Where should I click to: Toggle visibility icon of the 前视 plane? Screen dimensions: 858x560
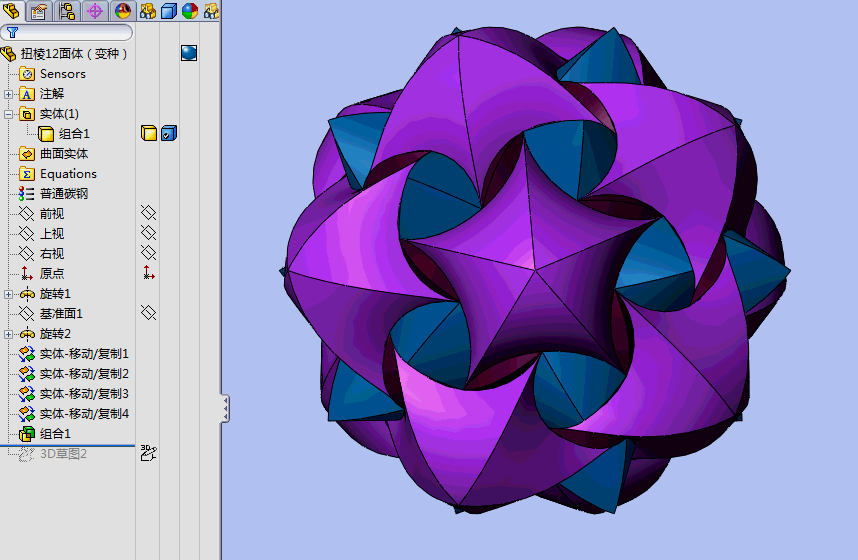tap(148, 212)
